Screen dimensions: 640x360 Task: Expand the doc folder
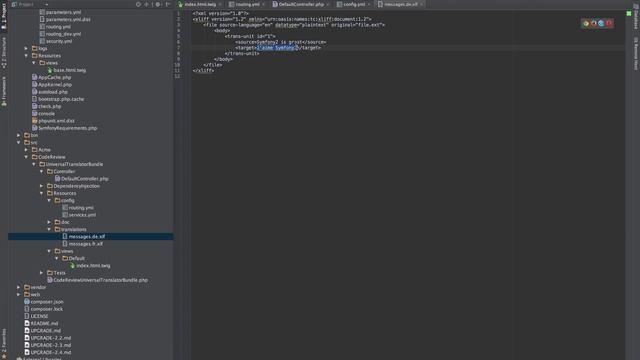point(49,222)
